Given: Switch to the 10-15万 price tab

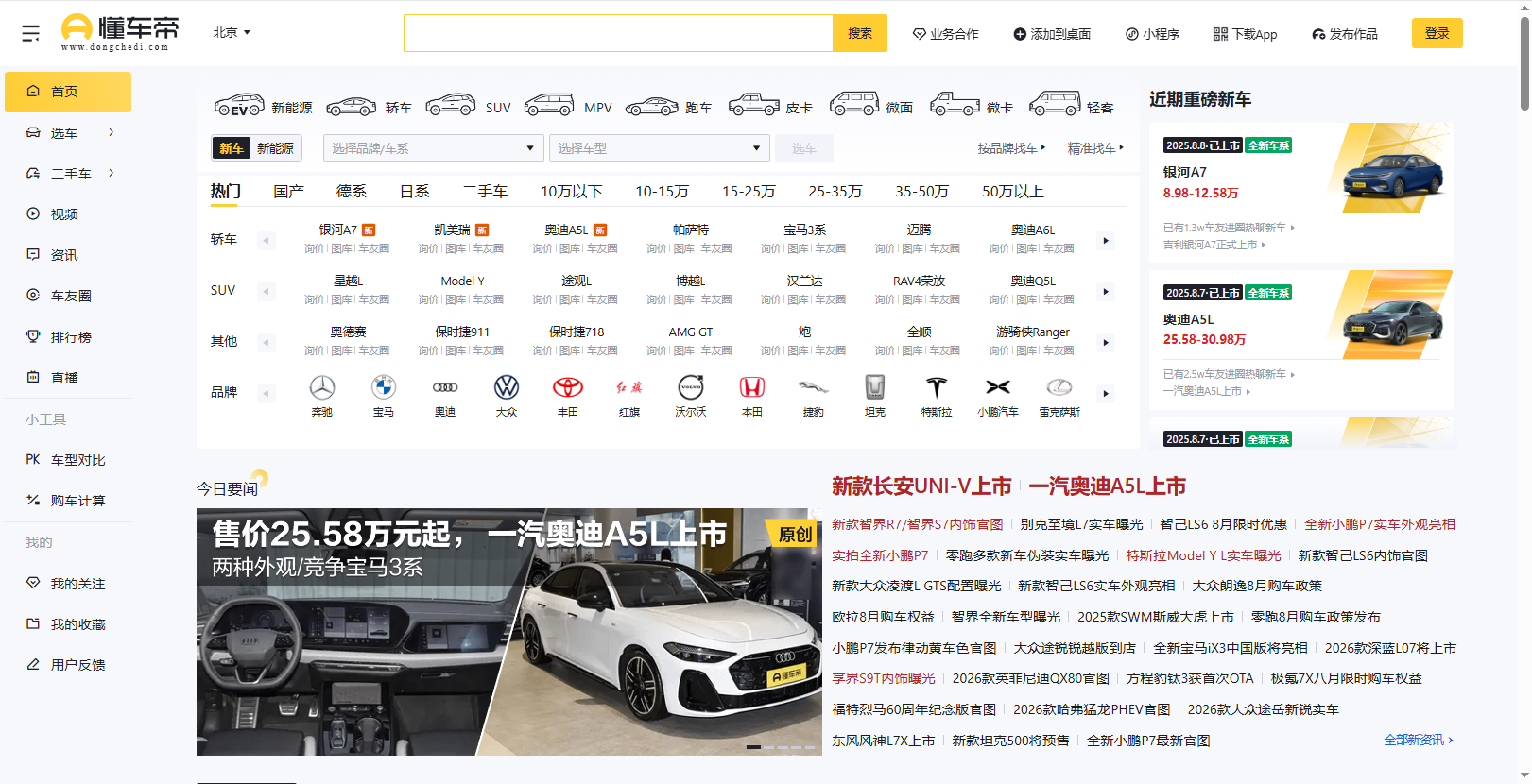Looking at the screenshot, I should [662, 192].
